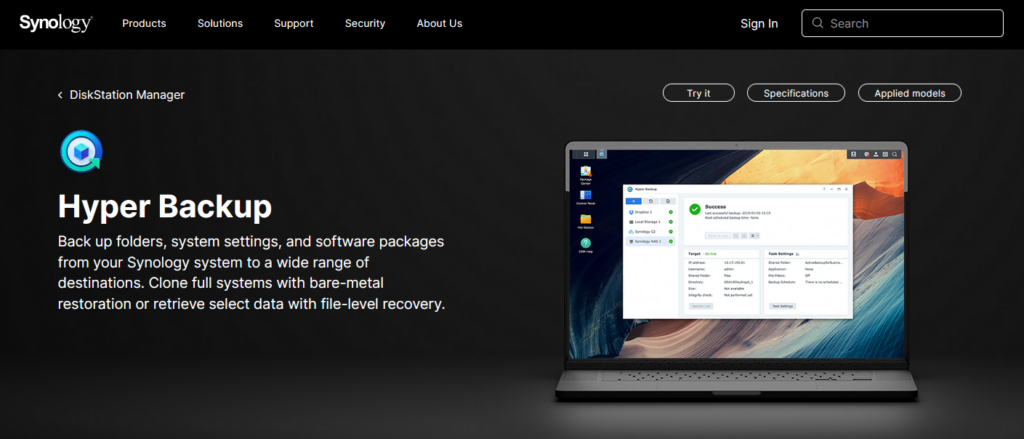Click the Sign In link
The image size is (1024, 439).
[759, 24]
